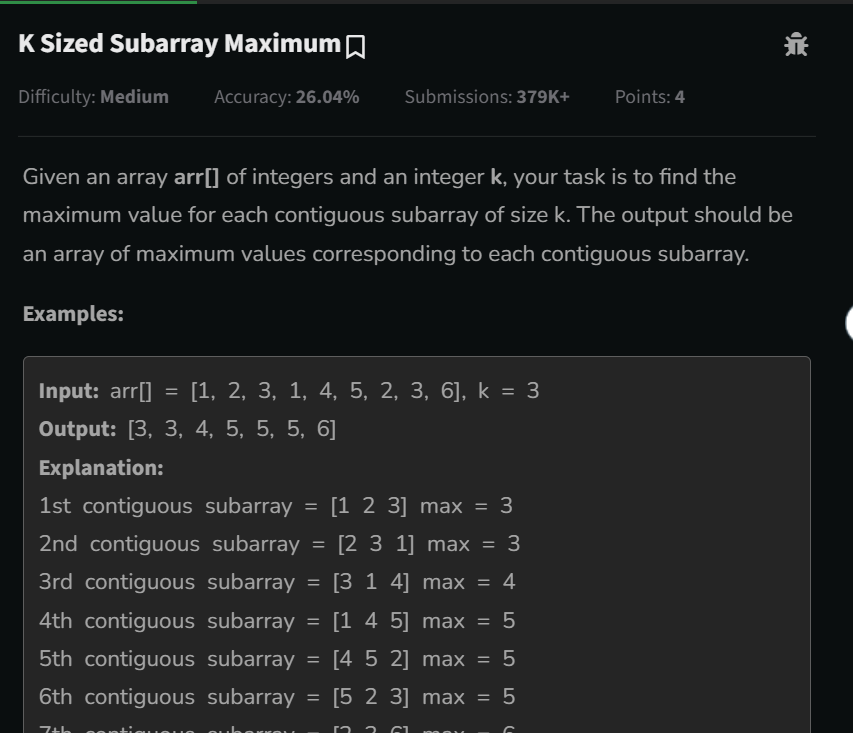Screen dimensions: 853x733
Task: Click the 'Explanation:' label
Action: pyautogui.click(x=101, y=468)
